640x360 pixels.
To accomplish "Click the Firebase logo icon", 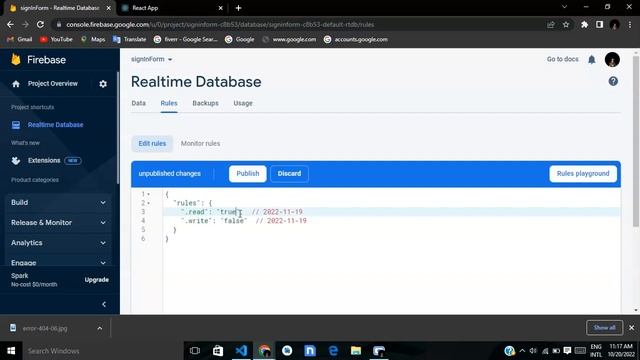I will point(16,60).
